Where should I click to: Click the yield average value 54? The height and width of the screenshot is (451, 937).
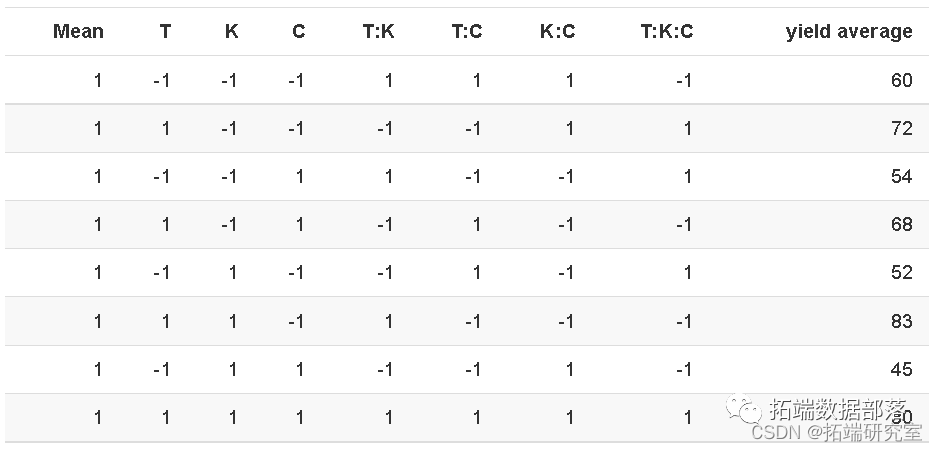[x=901, y=177]
